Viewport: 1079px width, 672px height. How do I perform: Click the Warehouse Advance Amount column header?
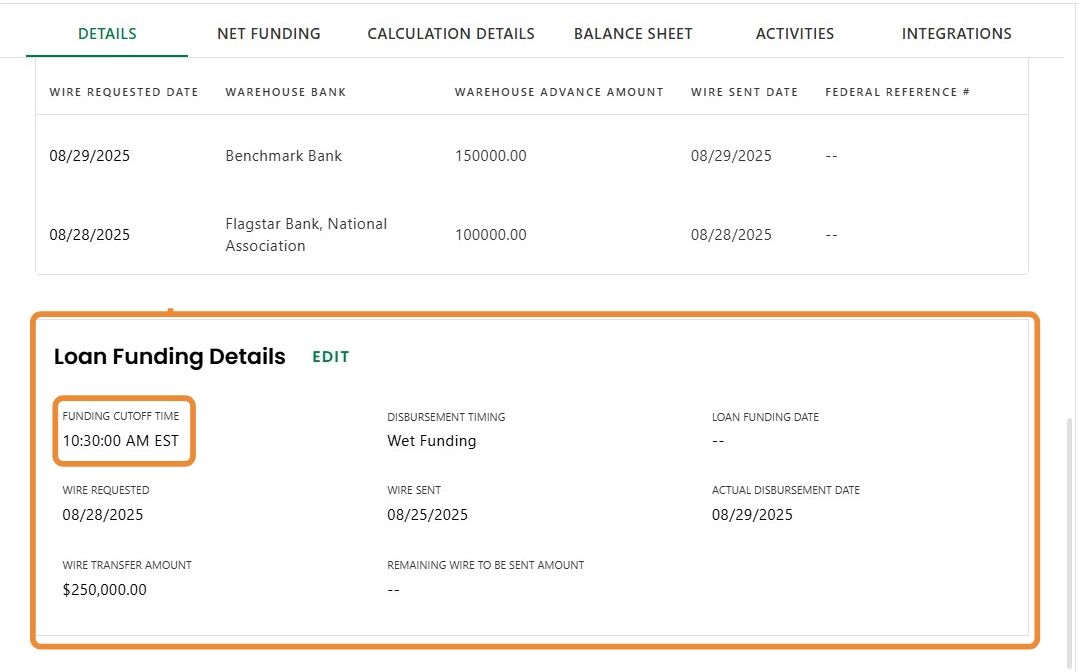click(559, 92)
